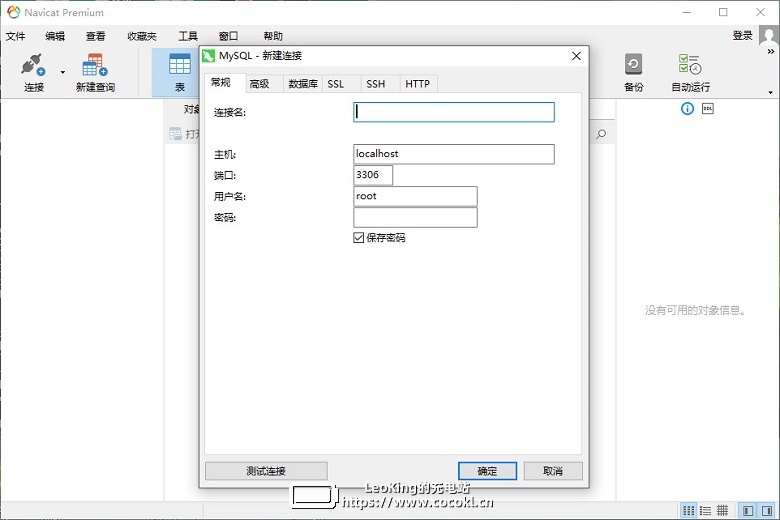
Task: Click the 新建查询 (New Query) toolbar icon
Action: tap(95, 72)
